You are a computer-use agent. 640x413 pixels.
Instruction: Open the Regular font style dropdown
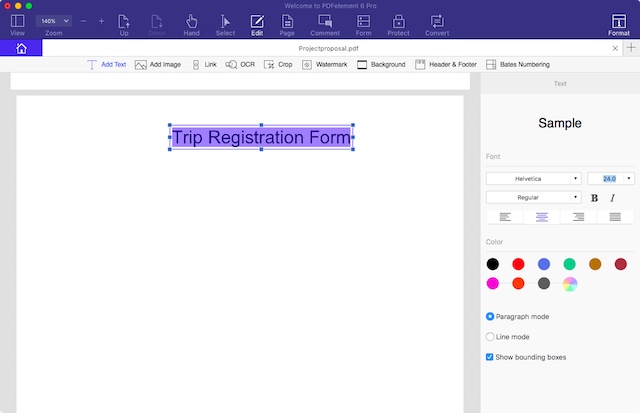[x=533, y=197]
